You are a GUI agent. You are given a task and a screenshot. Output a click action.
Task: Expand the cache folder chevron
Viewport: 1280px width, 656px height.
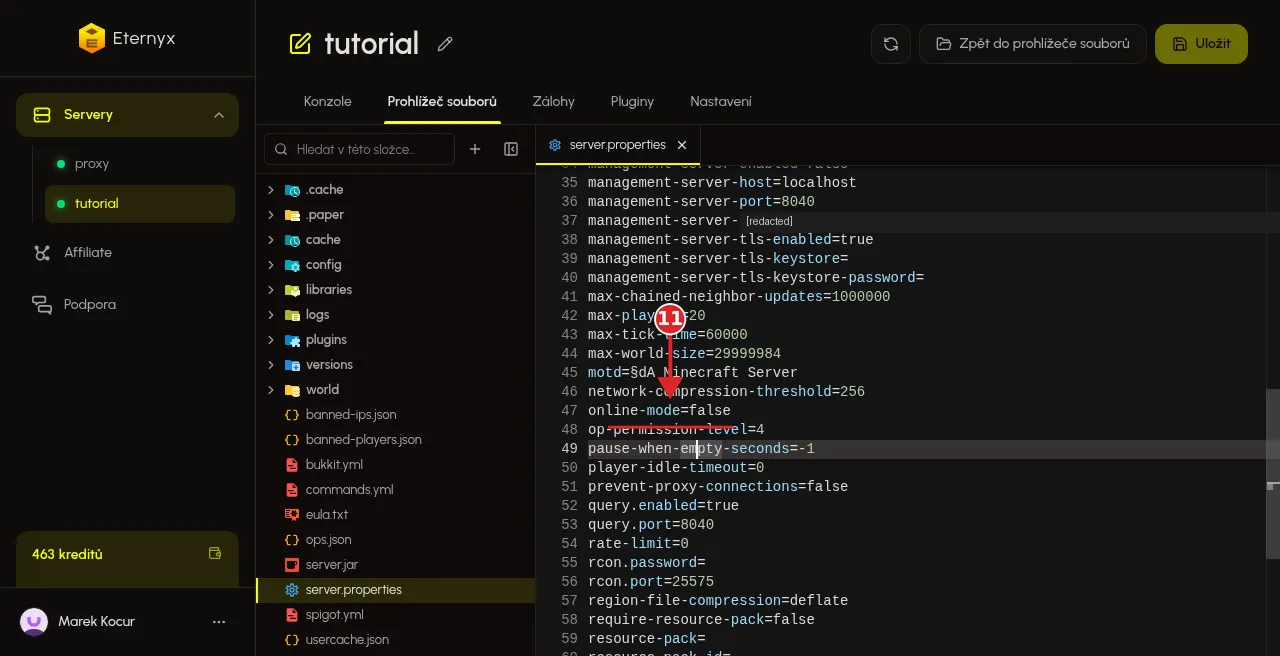click(x=270, y=240)
